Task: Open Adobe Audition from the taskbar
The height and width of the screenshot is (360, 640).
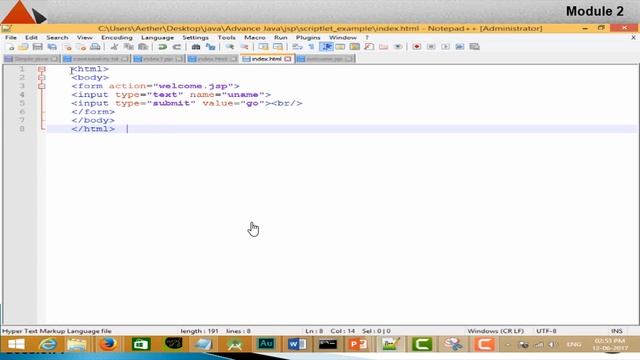Action: point(266,344)
